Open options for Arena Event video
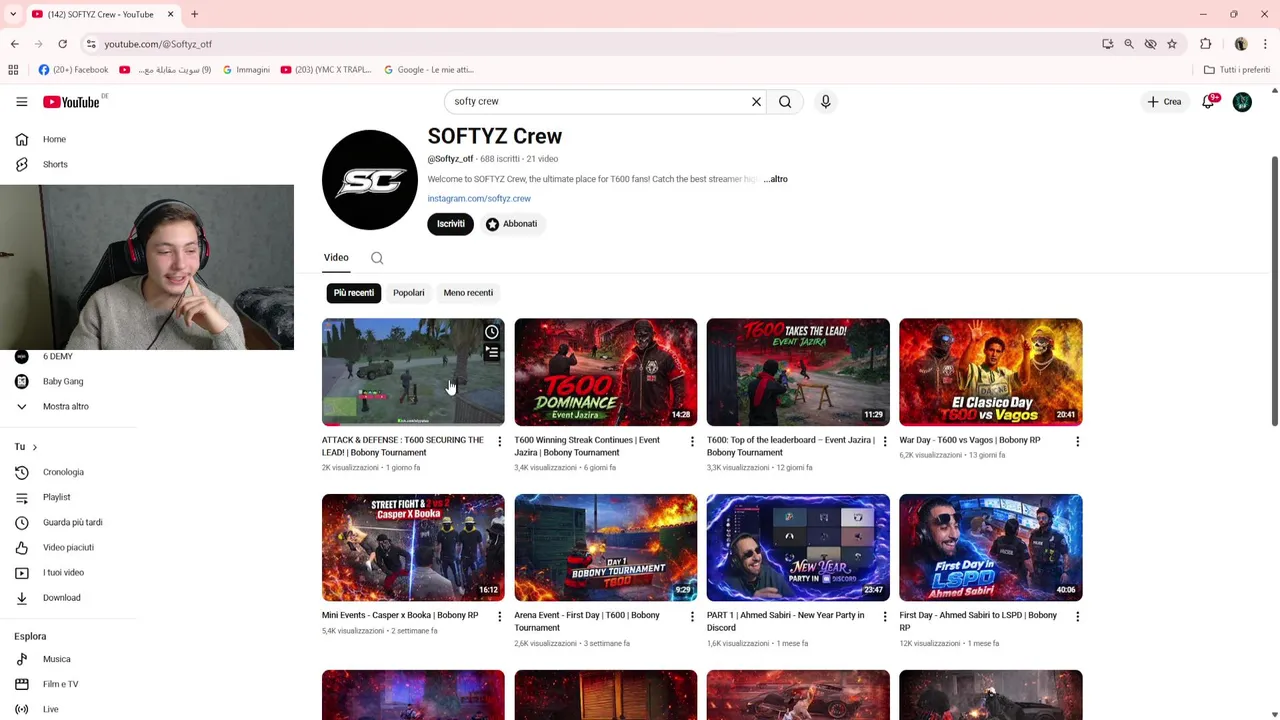This screenshot has height=720, width=1280. (692, 616)
